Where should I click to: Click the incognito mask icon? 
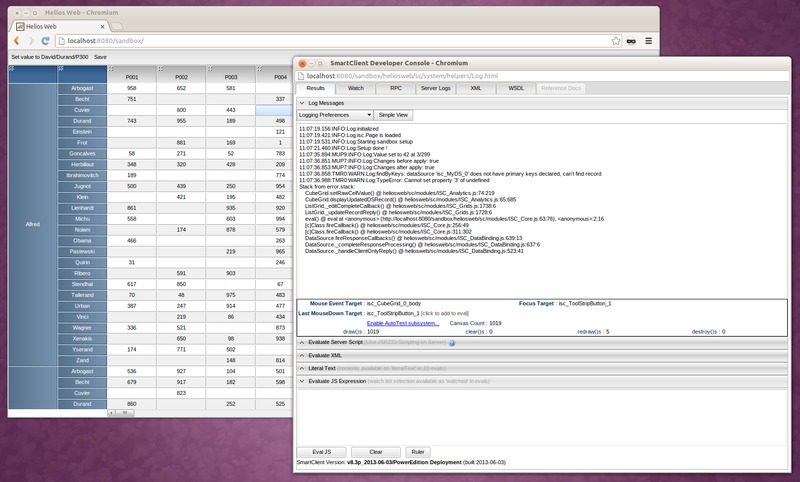(x=630, y=41)
